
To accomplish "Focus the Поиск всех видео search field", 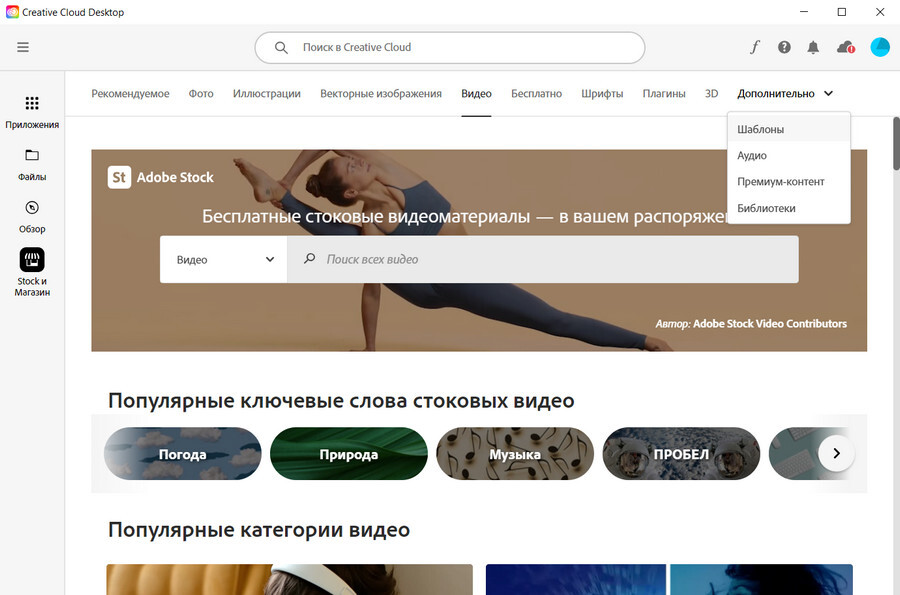I will pyautogui.click(x=542, y=259).
